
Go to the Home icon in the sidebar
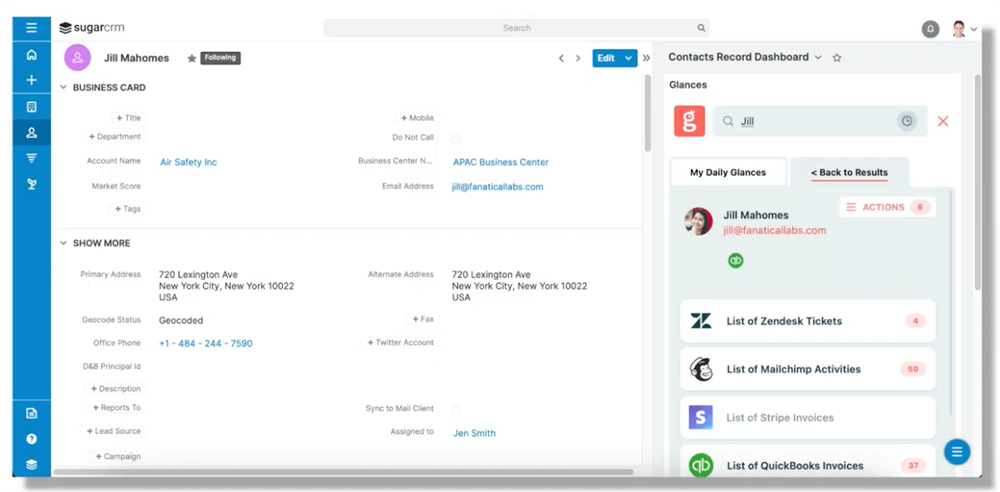(32, 55)
